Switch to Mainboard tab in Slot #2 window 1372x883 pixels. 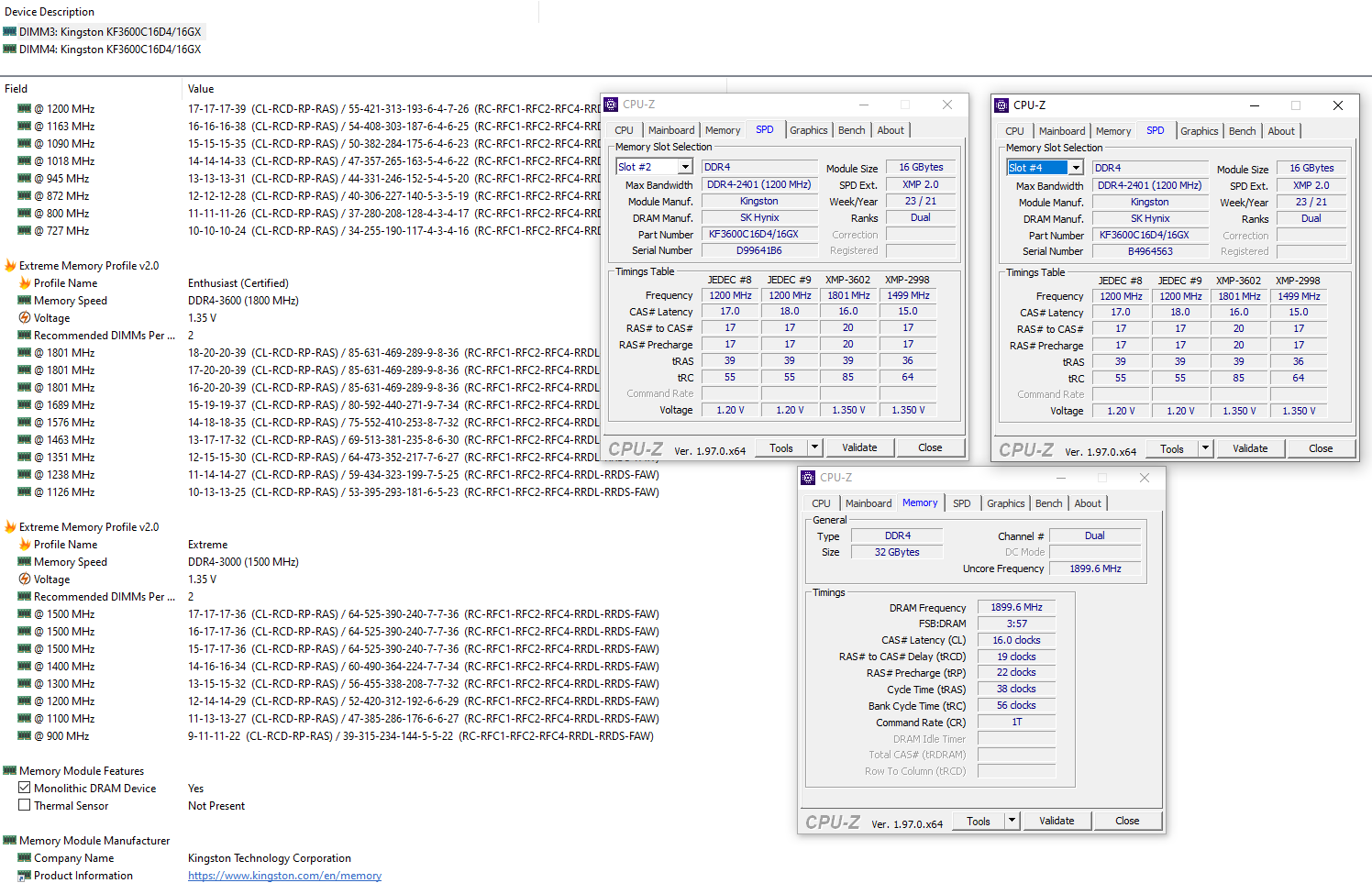671,130
